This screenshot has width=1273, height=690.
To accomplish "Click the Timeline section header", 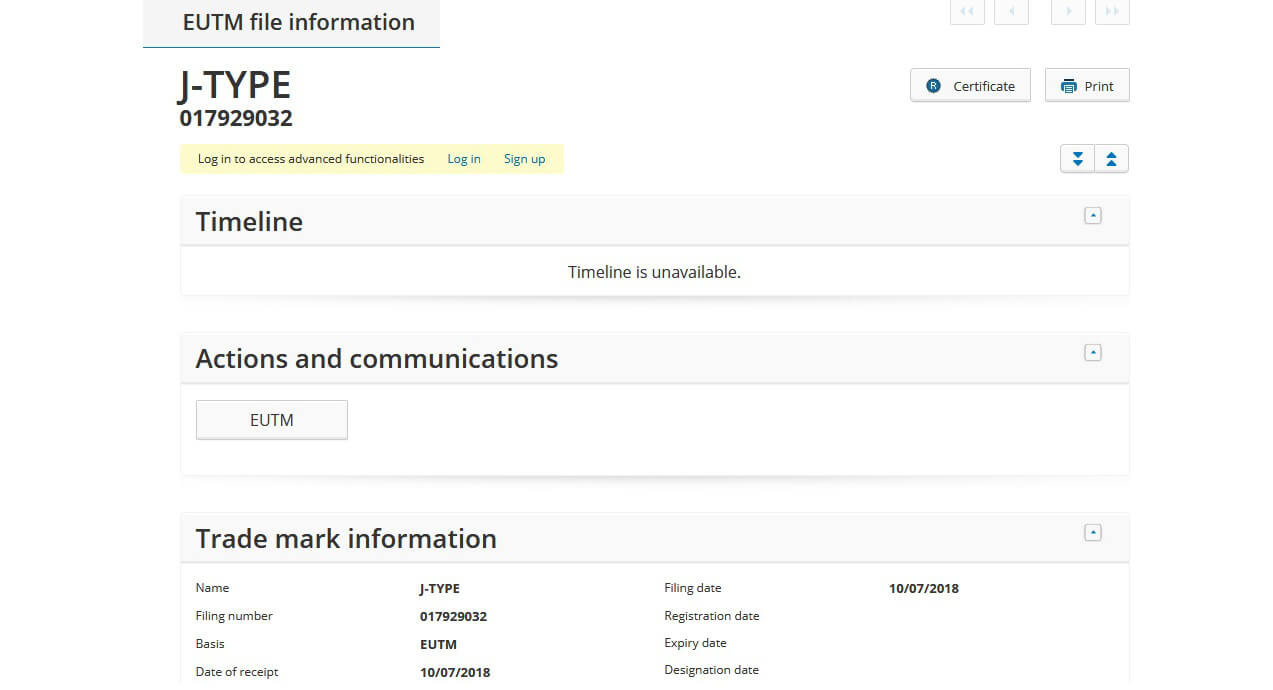I will point(249,222).
